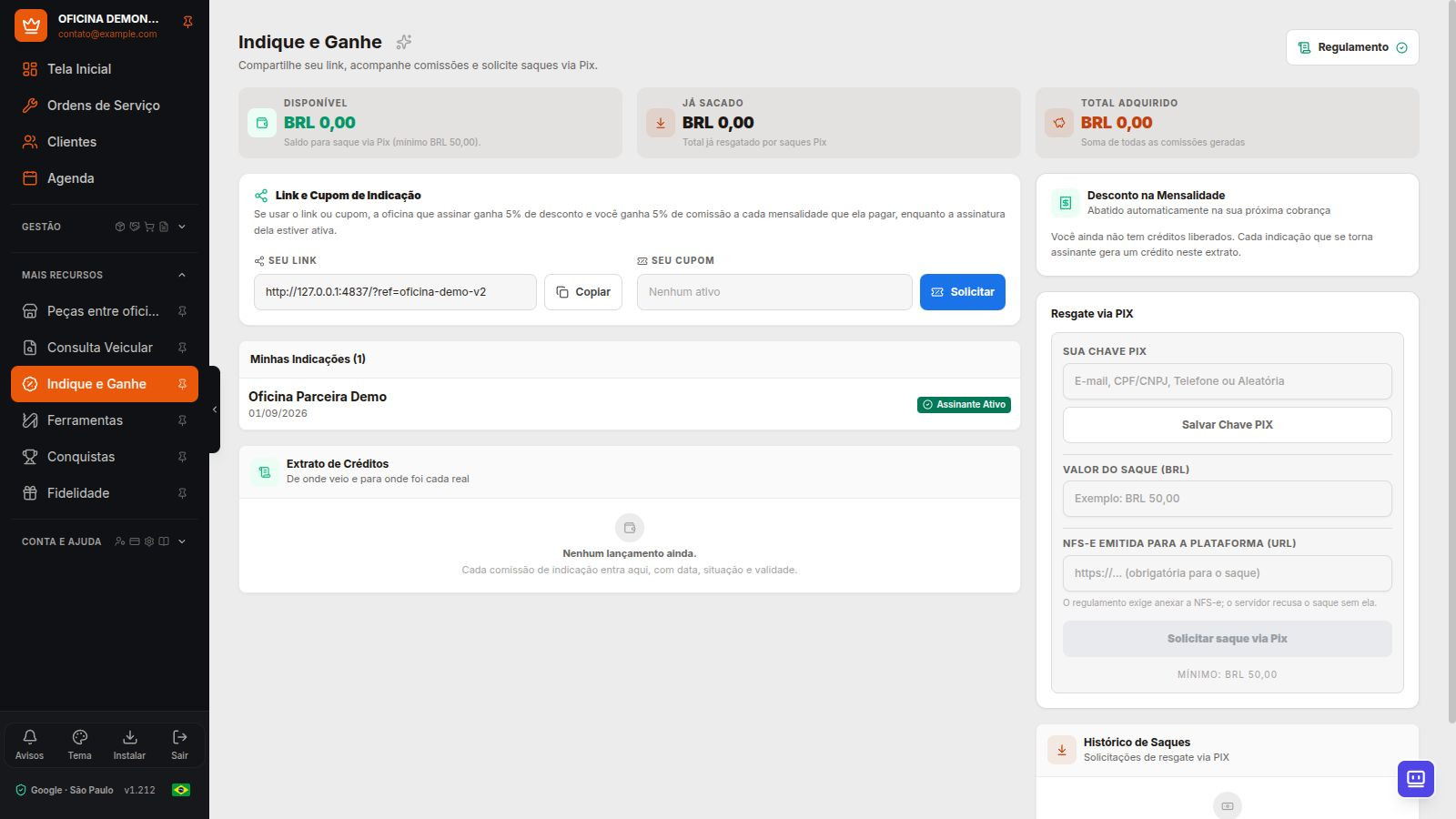Pin Peças entre oficinas item
This screenshot has width=1456, height=819.
[182, 311]
